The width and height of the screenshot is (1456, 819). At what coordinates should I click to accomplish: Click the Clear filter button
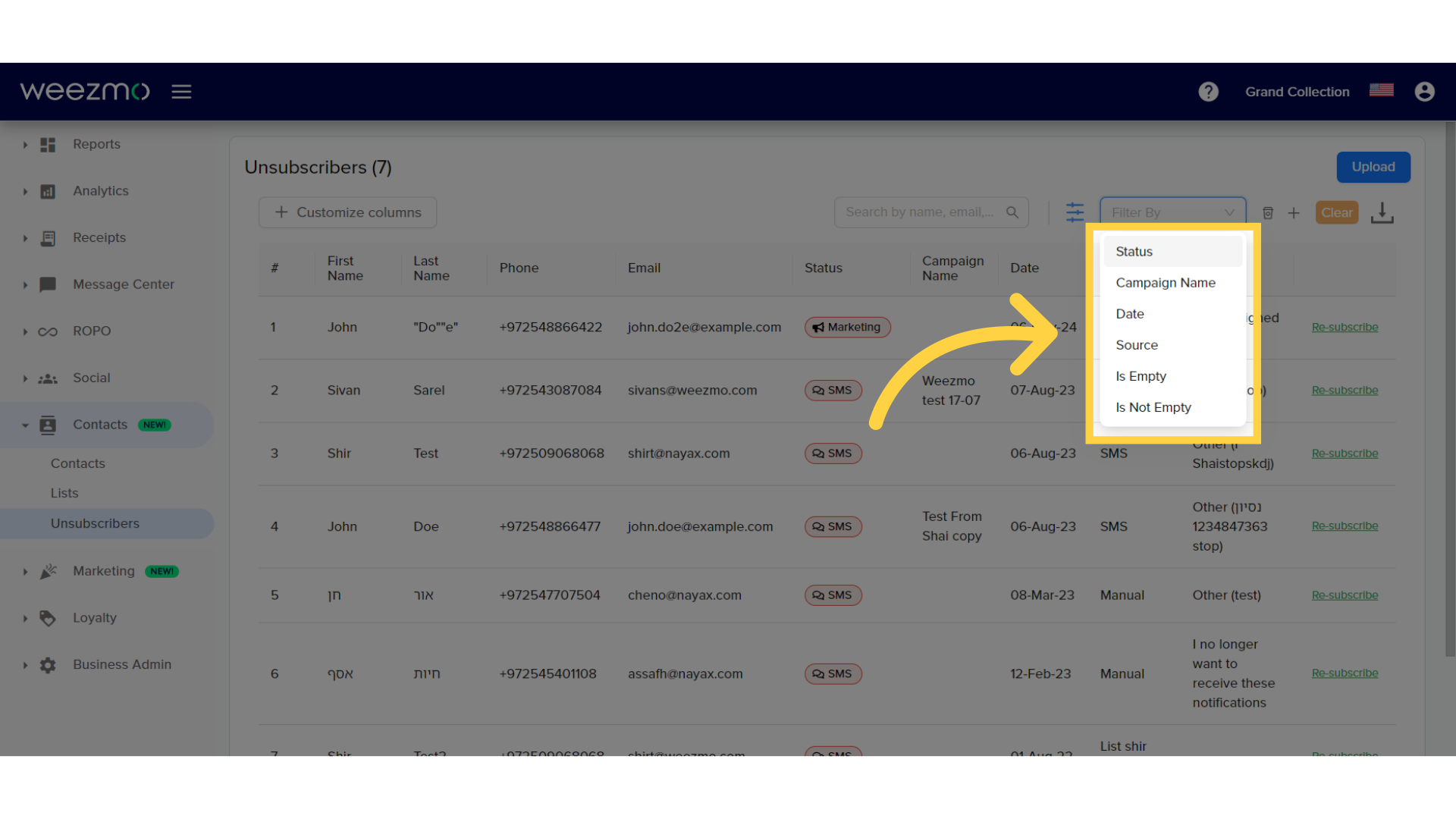1337,212
